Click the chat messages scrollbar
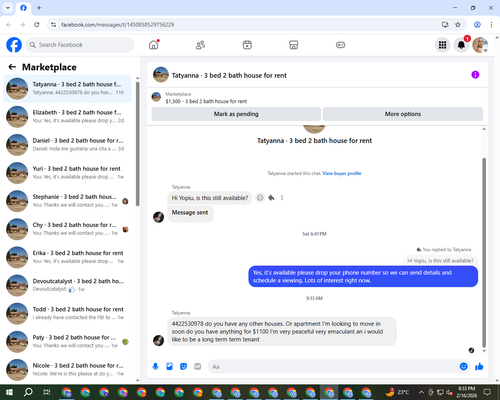Viewport: 500px width, 400px height. coord(484,253)
